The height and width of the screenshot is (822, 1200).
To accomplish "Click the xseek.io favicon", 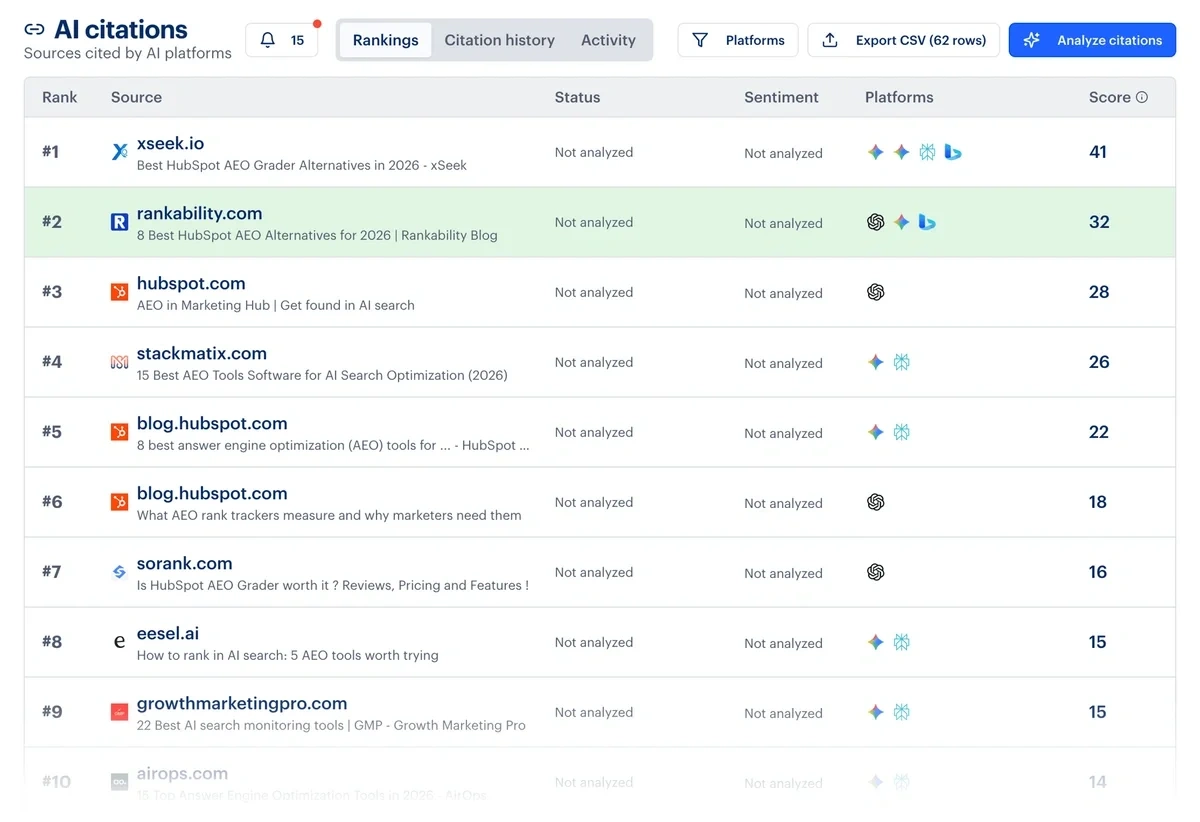I will 119,152.
